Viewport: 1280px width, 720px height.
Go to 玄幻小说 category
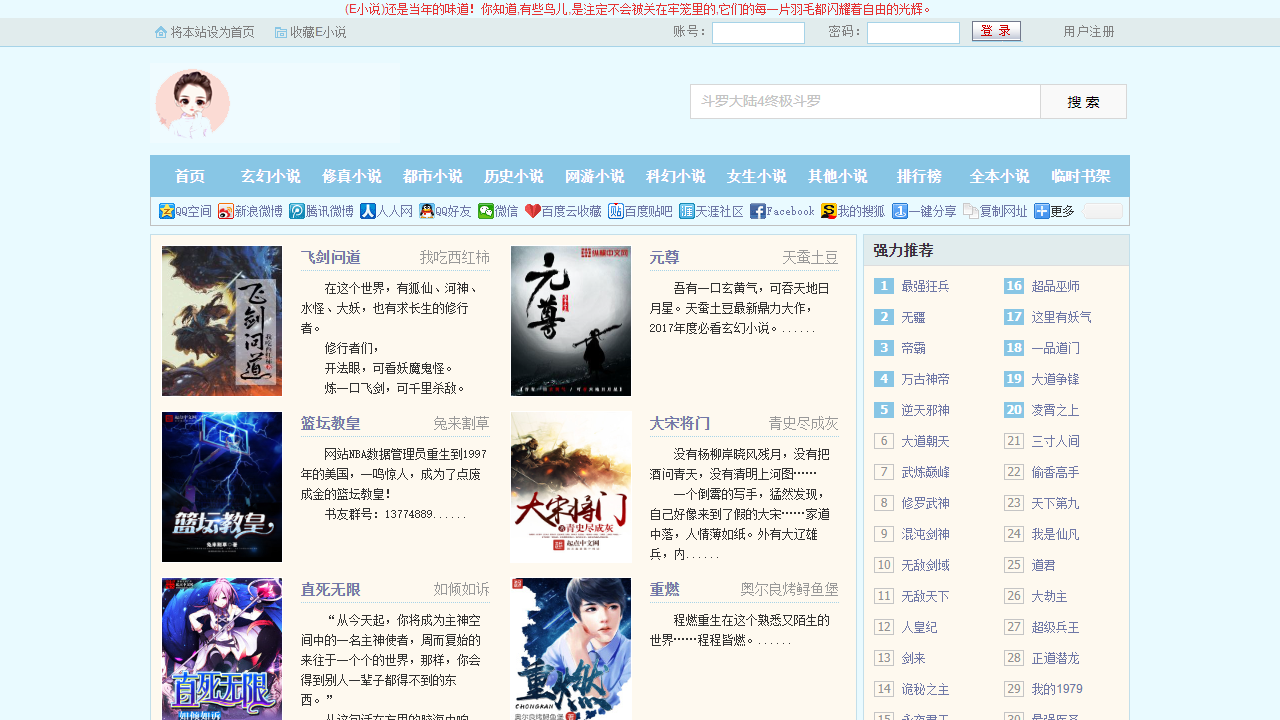point(271,176)
